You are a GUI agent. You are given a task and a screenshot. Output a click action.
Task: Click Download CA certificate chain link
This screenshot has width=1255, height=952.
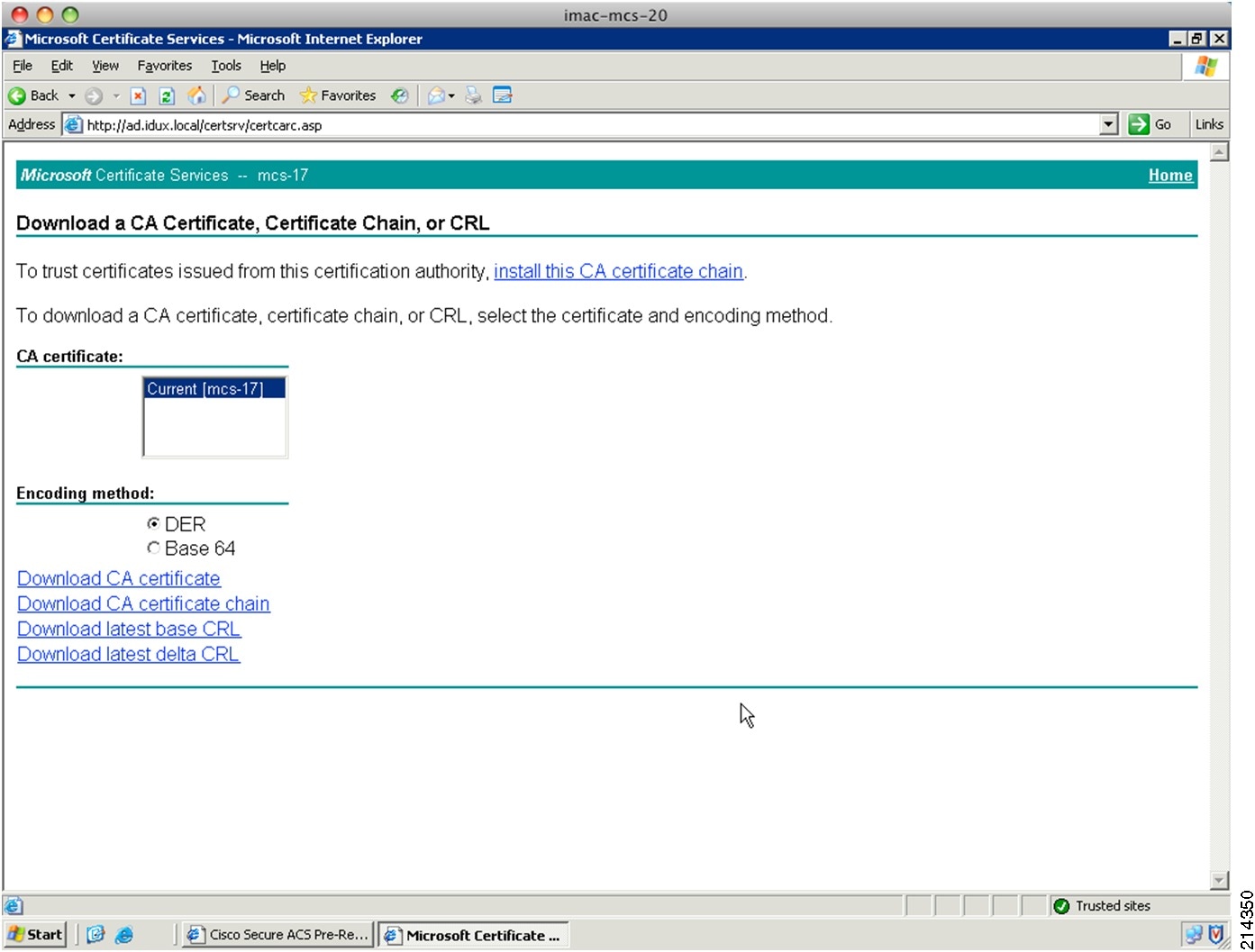click(144, 603)
